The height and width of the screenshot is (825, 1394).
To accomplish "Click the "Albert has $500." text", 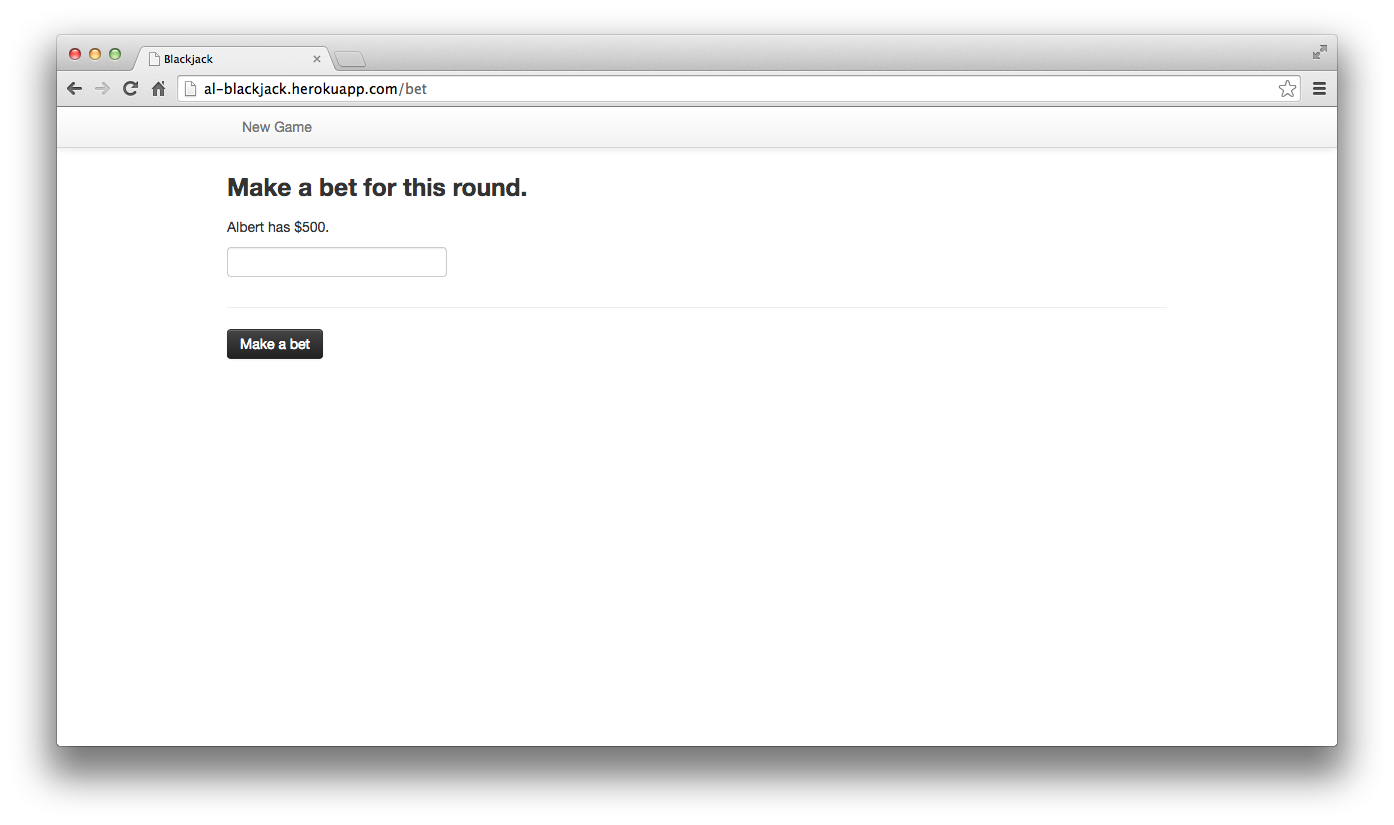I will tap(278, 227).
